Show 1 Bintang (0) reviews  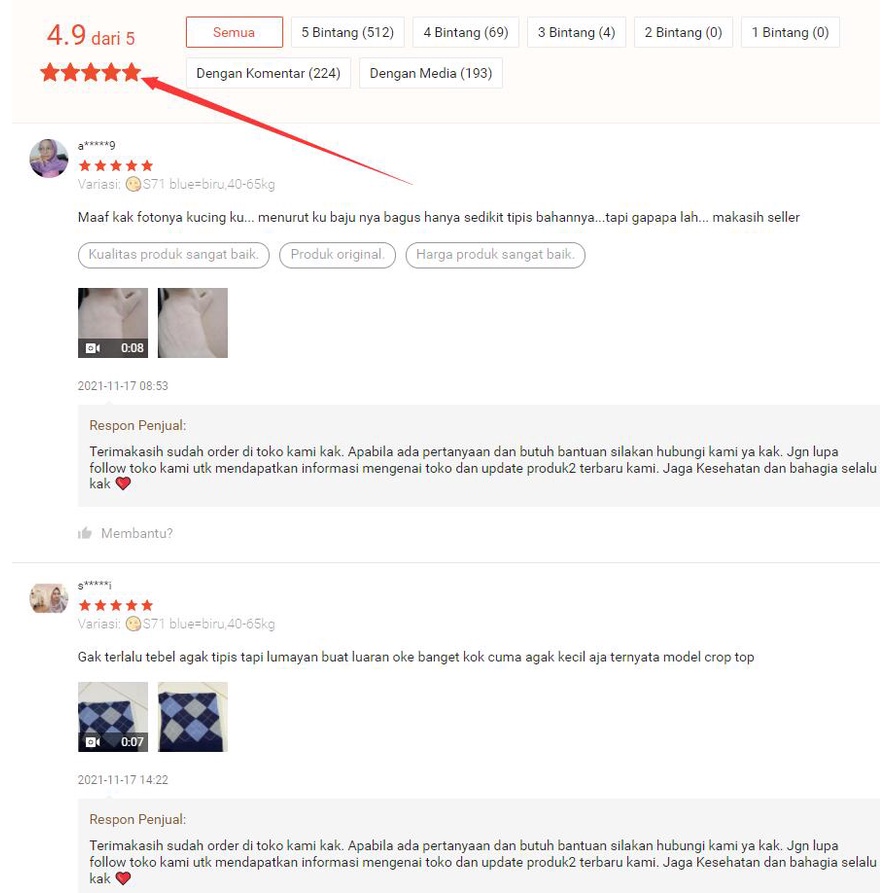pos(790,32)
